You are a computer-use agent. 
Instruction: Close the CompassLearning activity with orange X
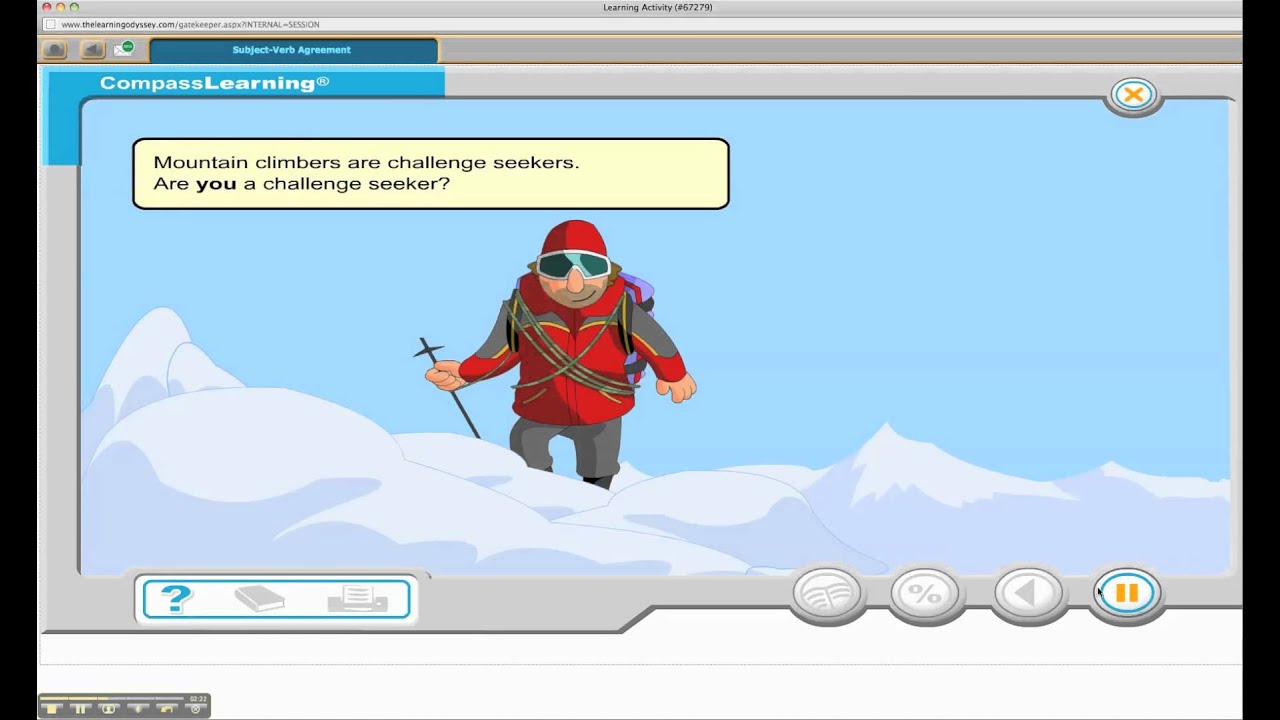(x=1133, y=95)
